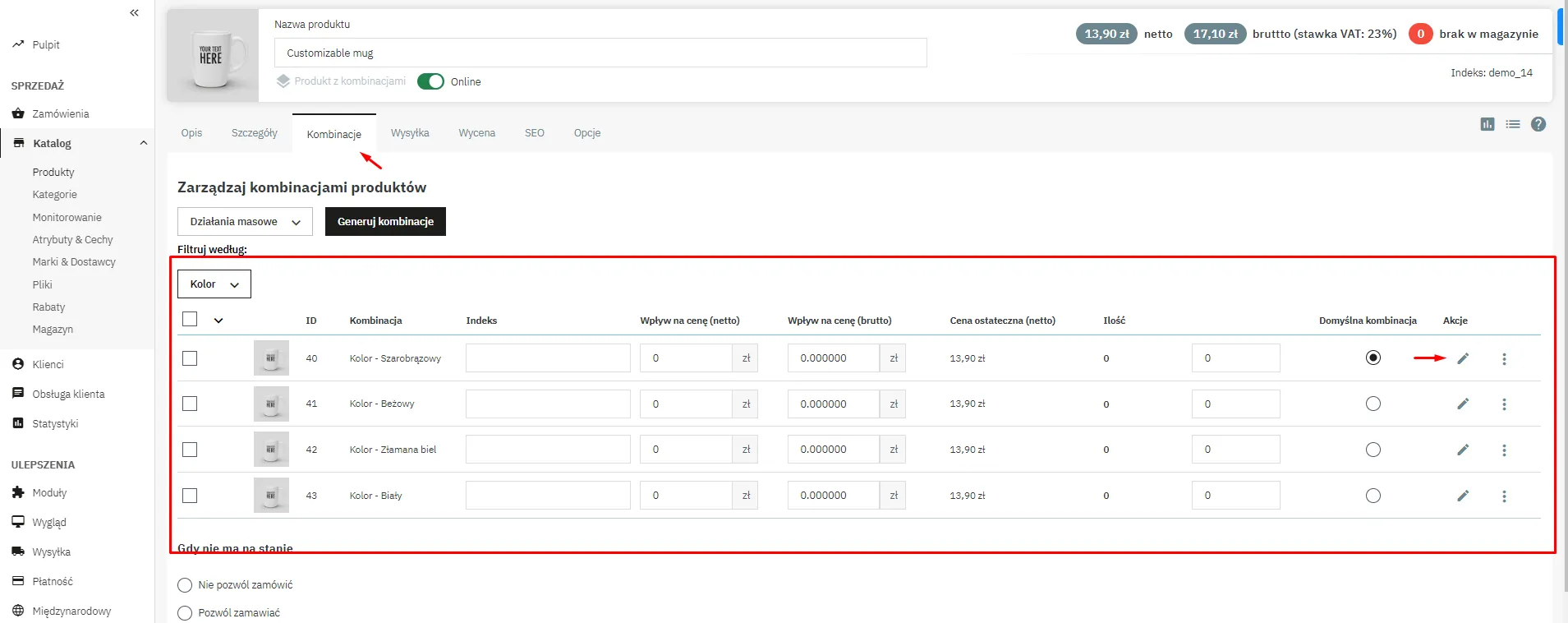Screen dimensions: 1568x623
Task: Click the product list icon near help
Action: tap(1512, 124)
